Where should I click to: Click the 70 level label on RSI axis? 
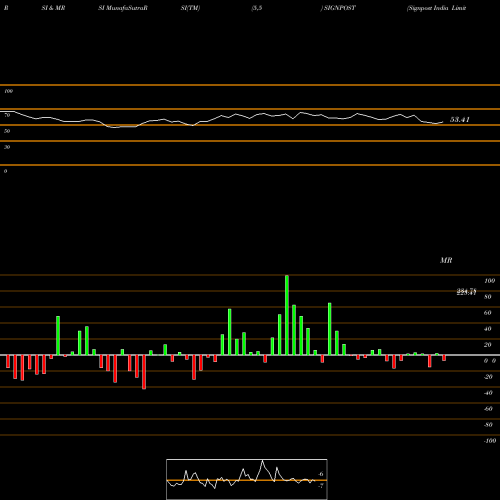click(7, 115)
